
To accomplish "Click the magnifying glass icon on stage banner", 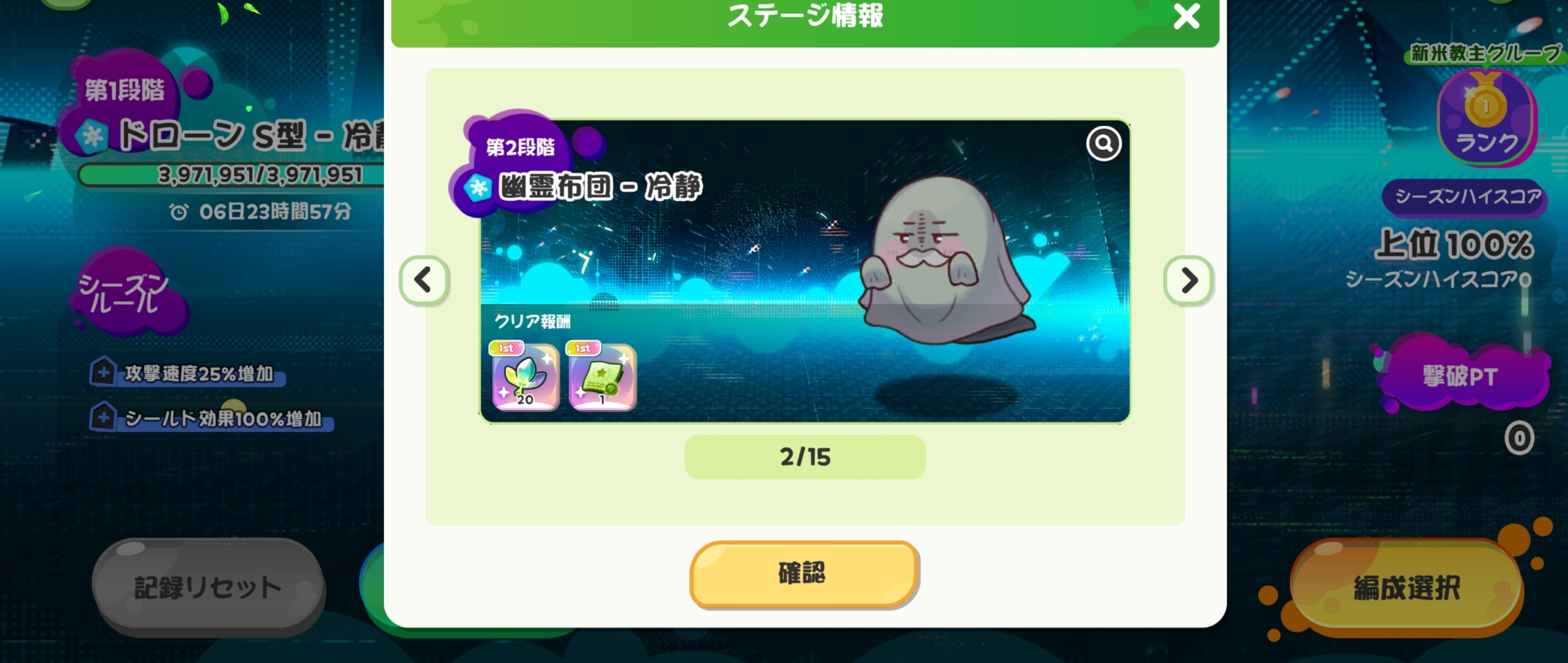I will (x=1104, y=144).
